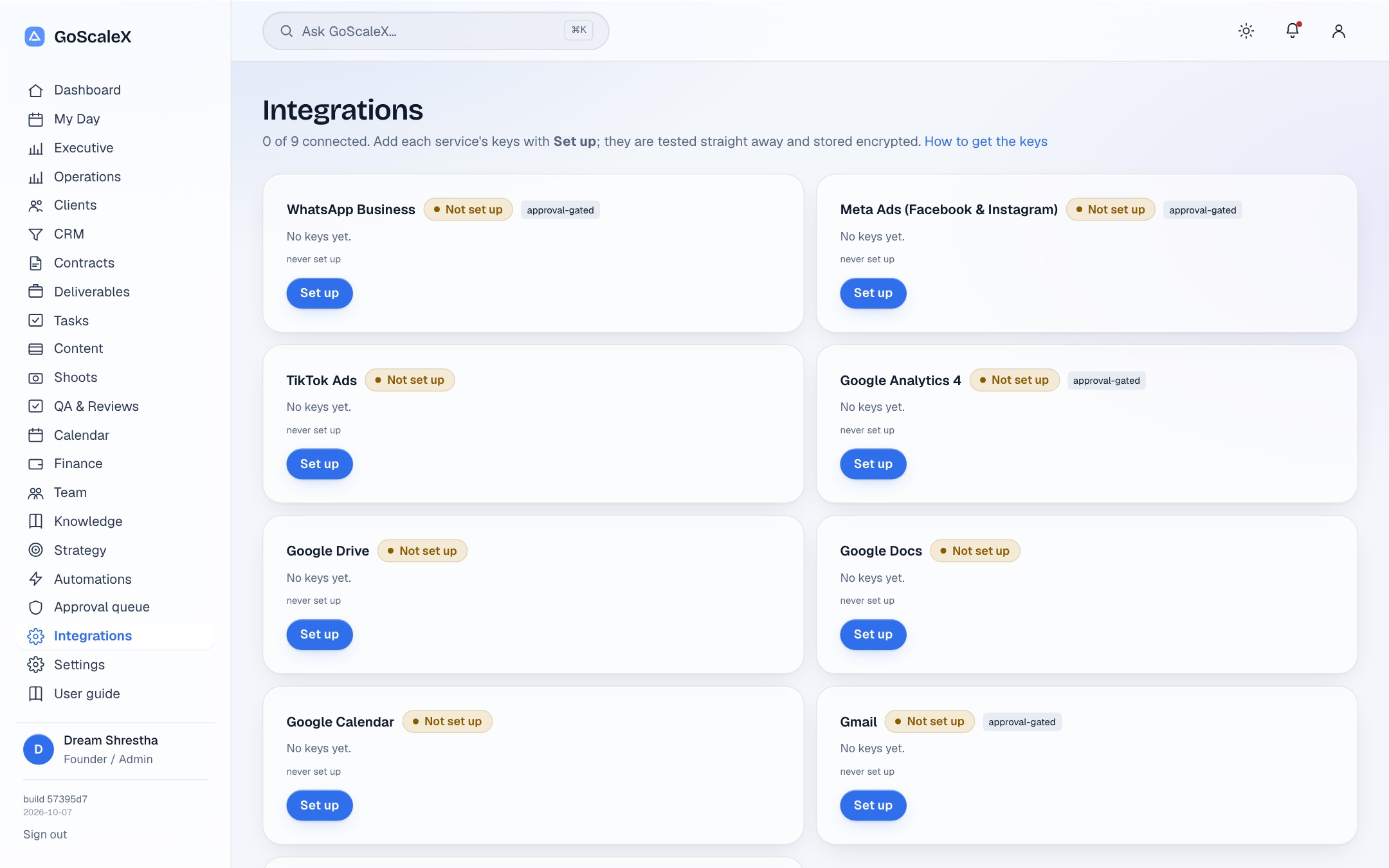This screenshot has height=868, width=1389.
Task: Click the Shoots camera icon
Action: pyautogui.click(x=36, y=378)
